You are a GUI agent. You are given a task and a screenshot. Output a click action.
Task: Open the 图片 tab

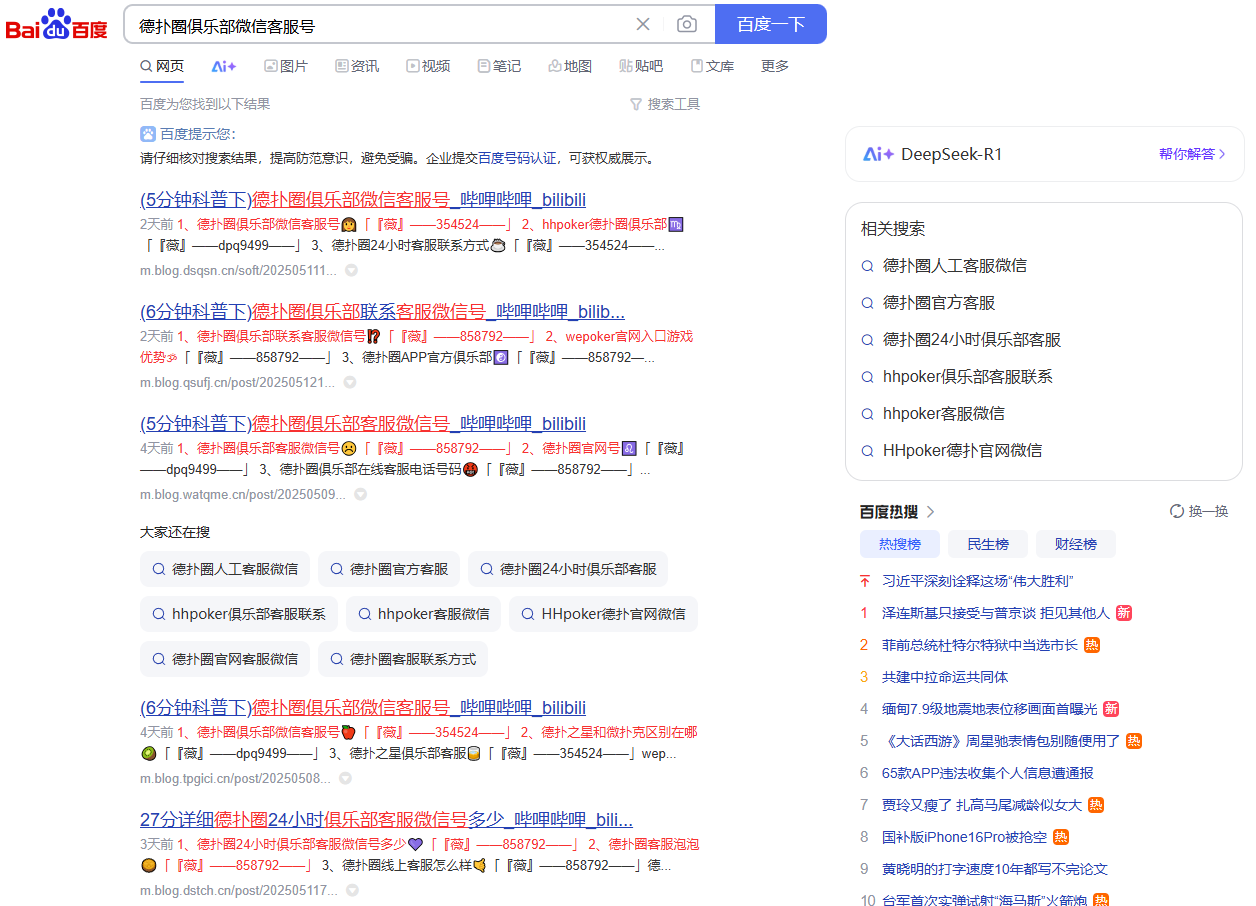pos(286,66)
